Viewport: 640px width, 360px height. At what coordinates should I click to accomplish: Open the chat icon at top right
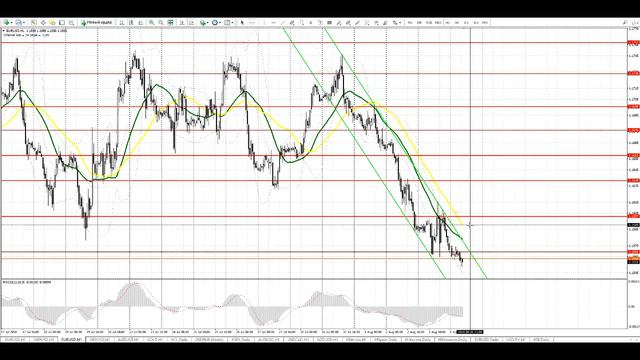[635, 22]
